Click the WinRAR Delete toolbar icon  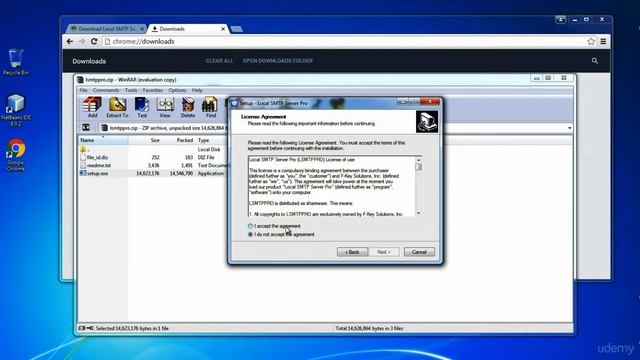click(188, 107)
